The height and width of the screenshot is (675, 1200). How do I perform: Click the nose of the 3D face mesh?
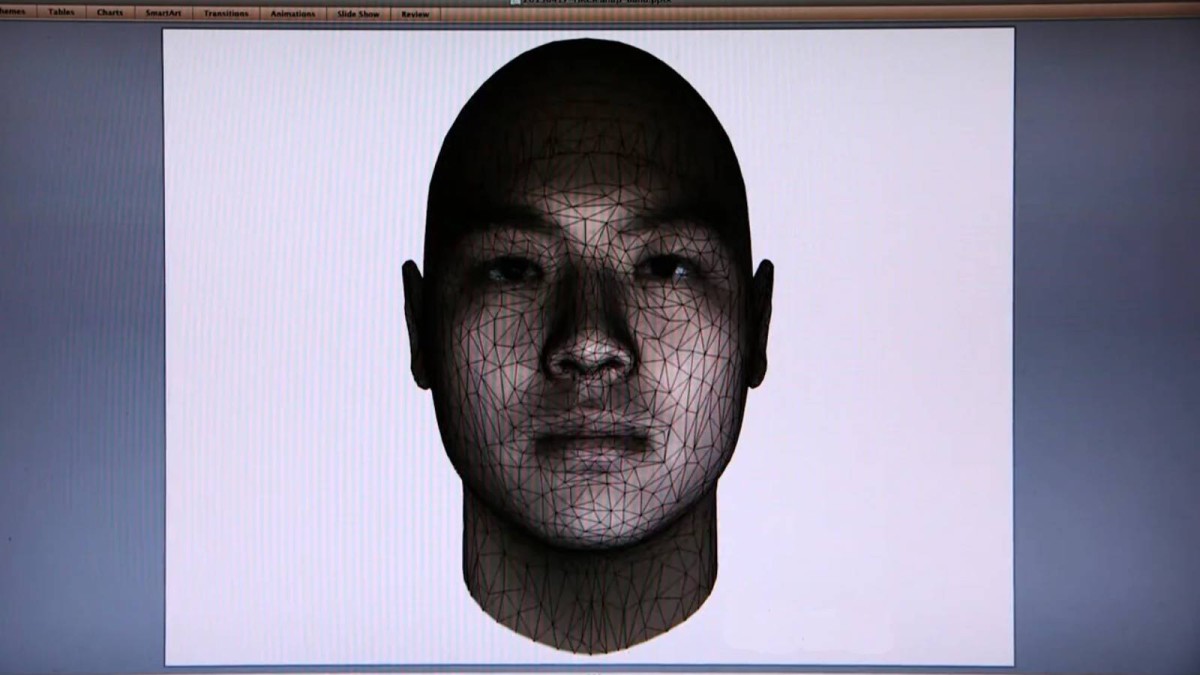coord(590,355)
